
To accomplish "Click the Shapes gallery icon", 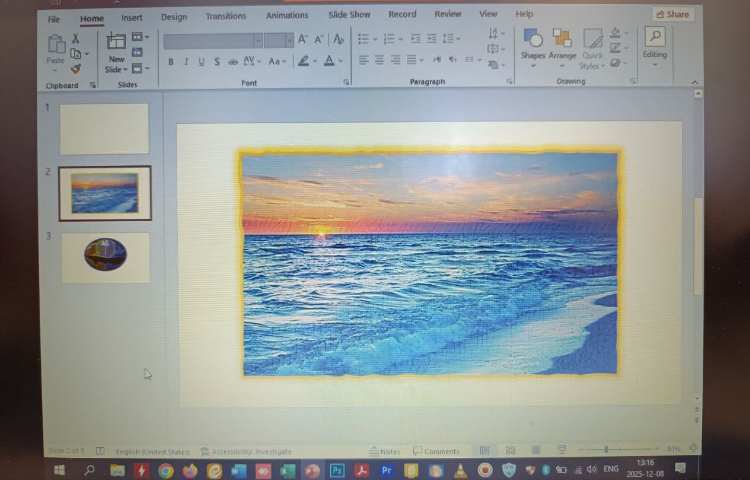I will tap(533, 40).
